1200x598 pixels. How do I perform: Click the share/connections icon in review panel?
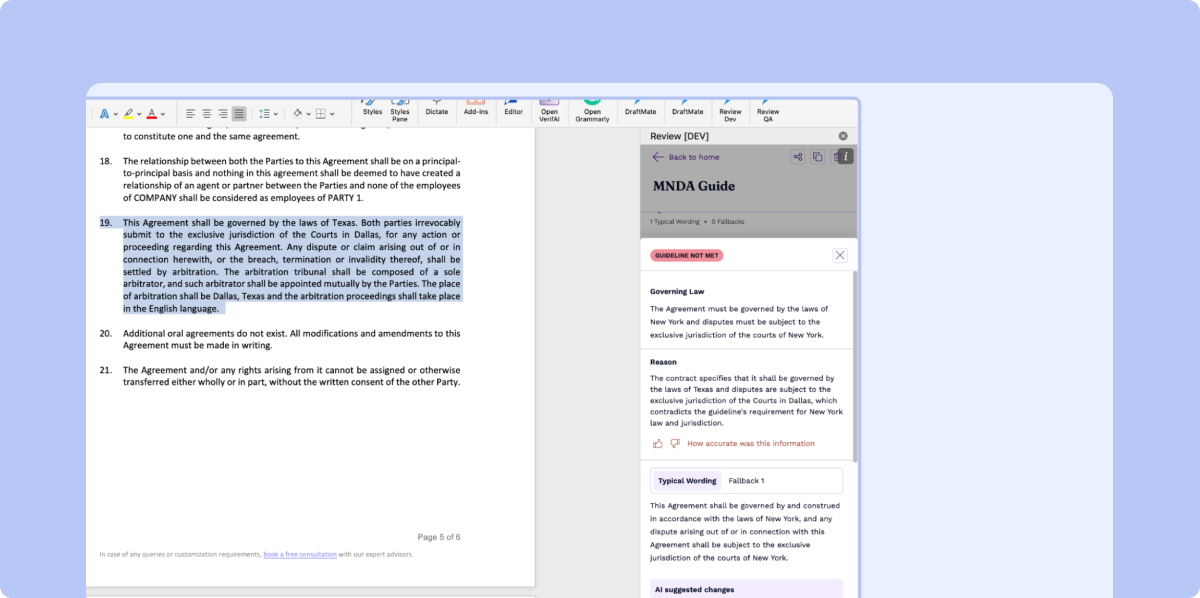click(x=797, y=157)
